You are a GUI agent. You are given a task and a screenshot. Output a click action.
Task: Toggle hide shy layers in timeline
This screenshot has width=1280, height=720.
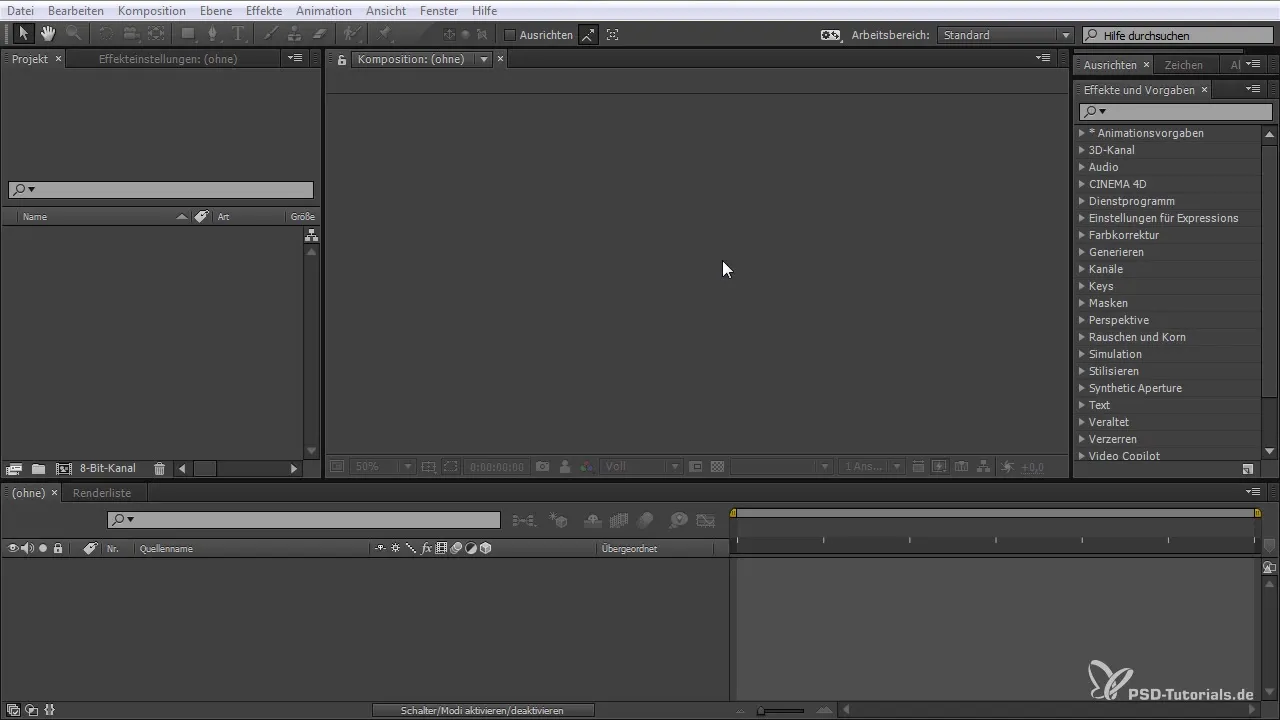click(591, 520)
